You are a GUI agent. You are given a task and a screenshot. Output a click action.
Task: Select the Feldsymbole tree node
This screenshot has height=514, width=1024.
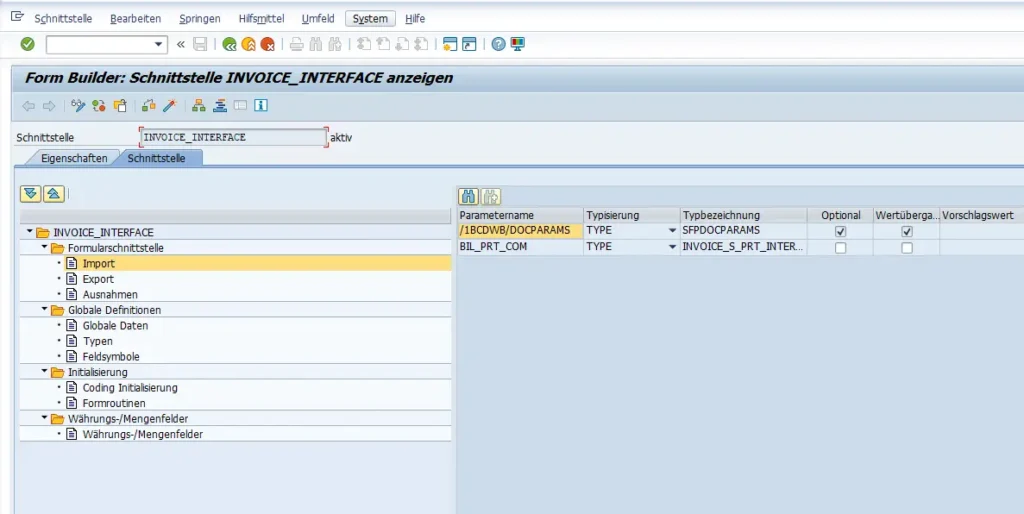click(x=111, y=357)
